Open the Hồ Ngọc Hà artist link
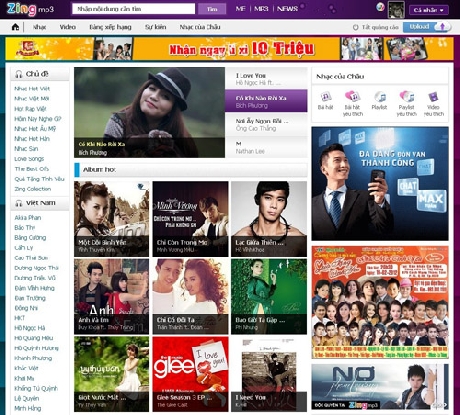 [x=30, y=328]
